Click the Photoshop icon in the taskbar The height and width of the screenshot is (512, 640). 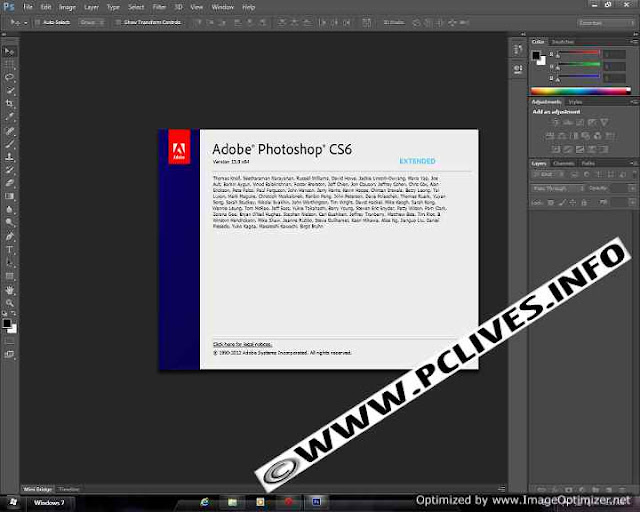[x=316, y=502]
